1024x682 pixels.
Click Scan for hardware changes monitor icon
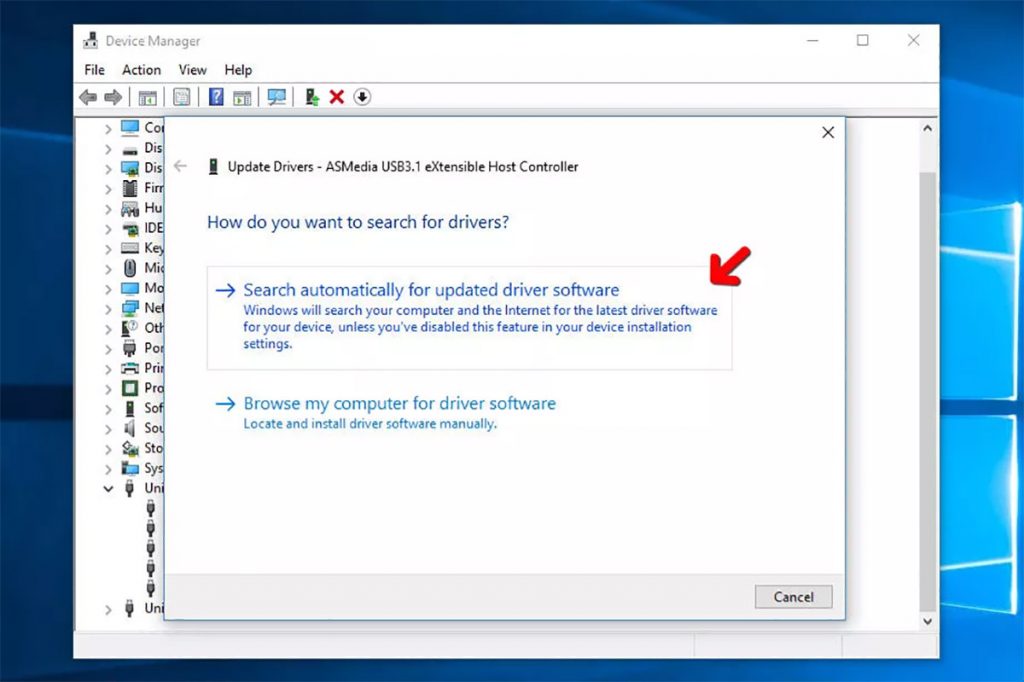(277, 97)
